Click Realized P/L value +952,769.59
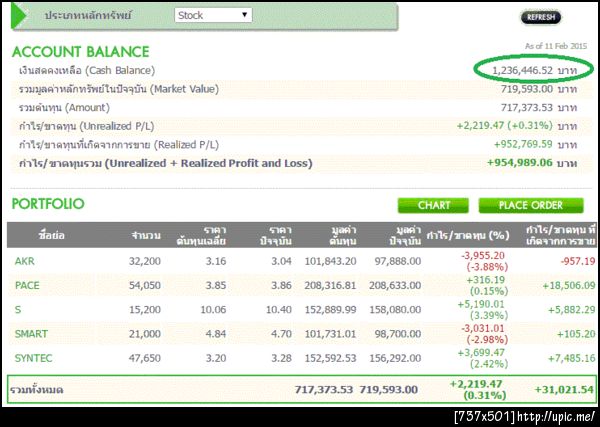 pyautogui.click(x=523, y=145)
